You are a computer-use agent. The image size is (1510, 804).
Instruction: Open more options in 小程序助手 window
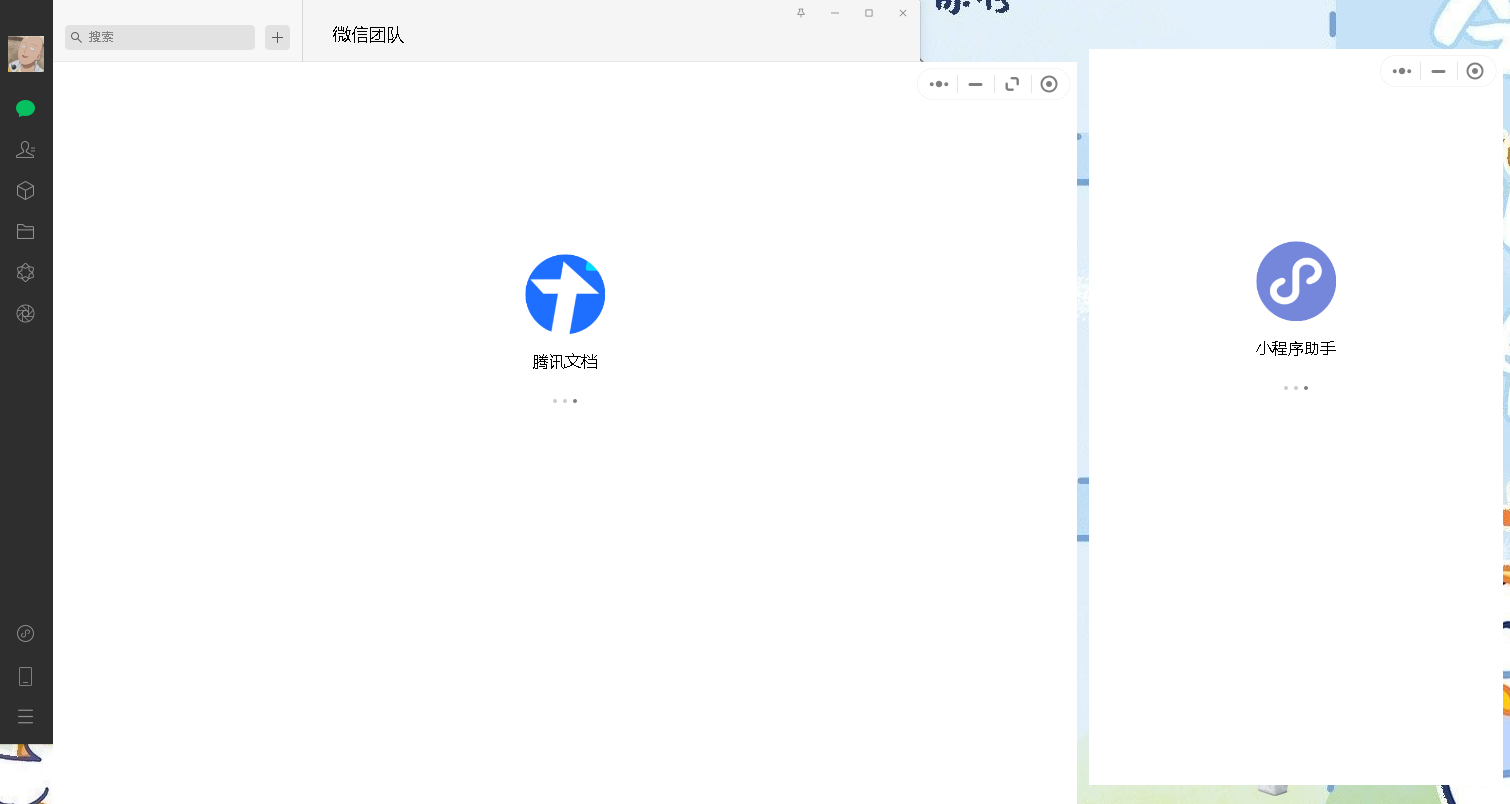(x=1401, y=71)
